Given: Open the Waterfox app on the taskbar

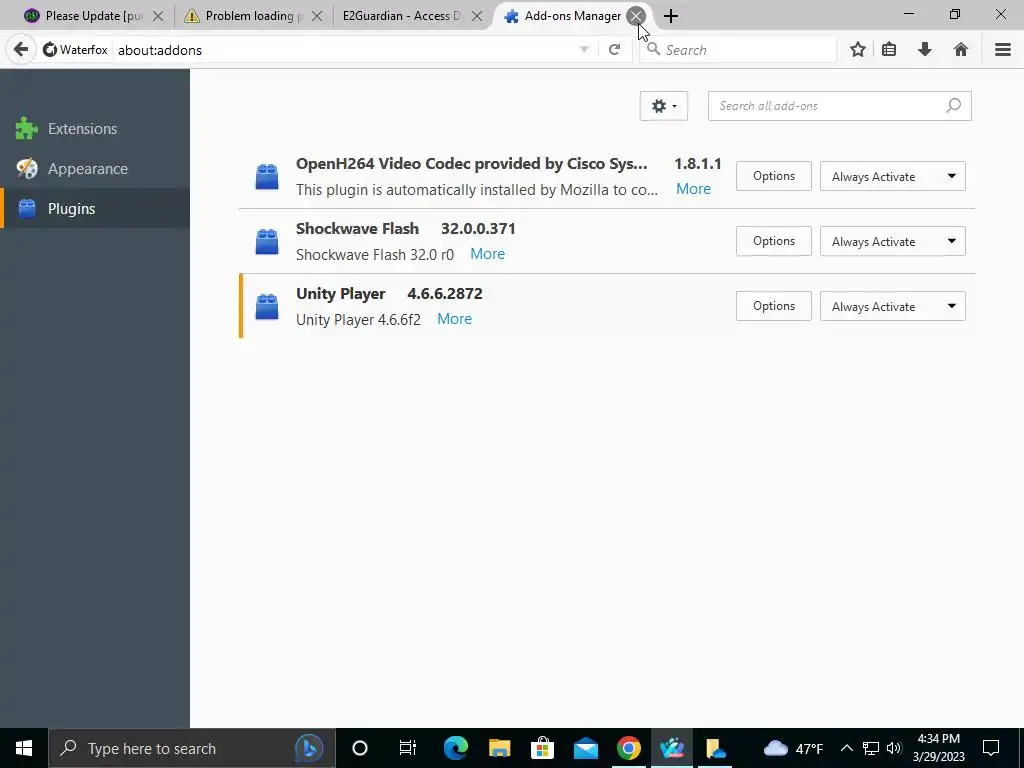Looking at the screenshot, I should coord(672,748).
